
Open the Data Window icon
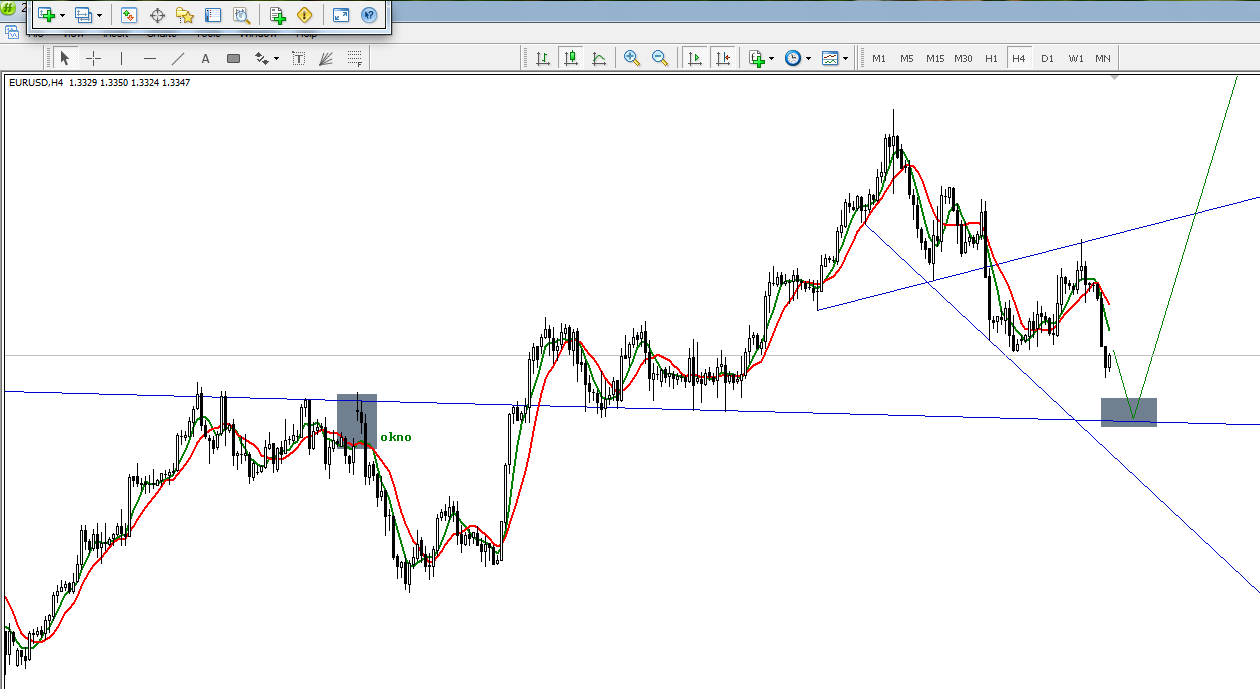(x=157, y=15)
